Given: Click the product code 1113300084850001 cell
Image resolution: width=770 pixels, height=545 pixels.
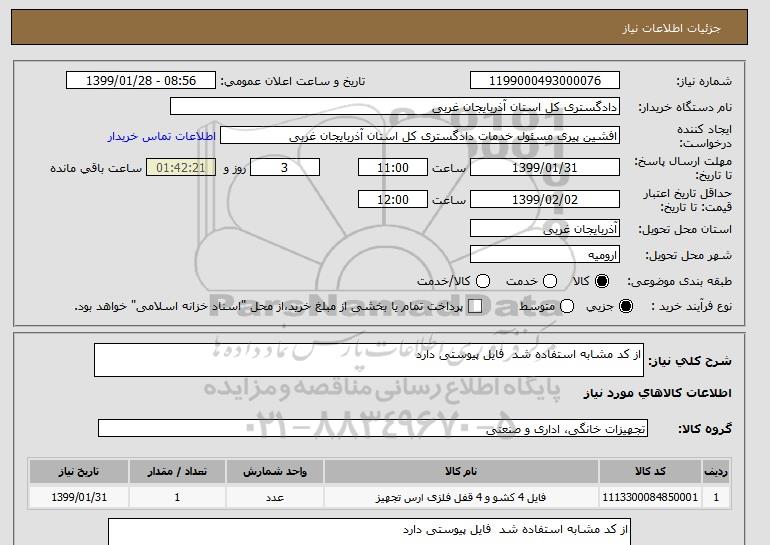Looking at the screenshot, I should 650,497.
